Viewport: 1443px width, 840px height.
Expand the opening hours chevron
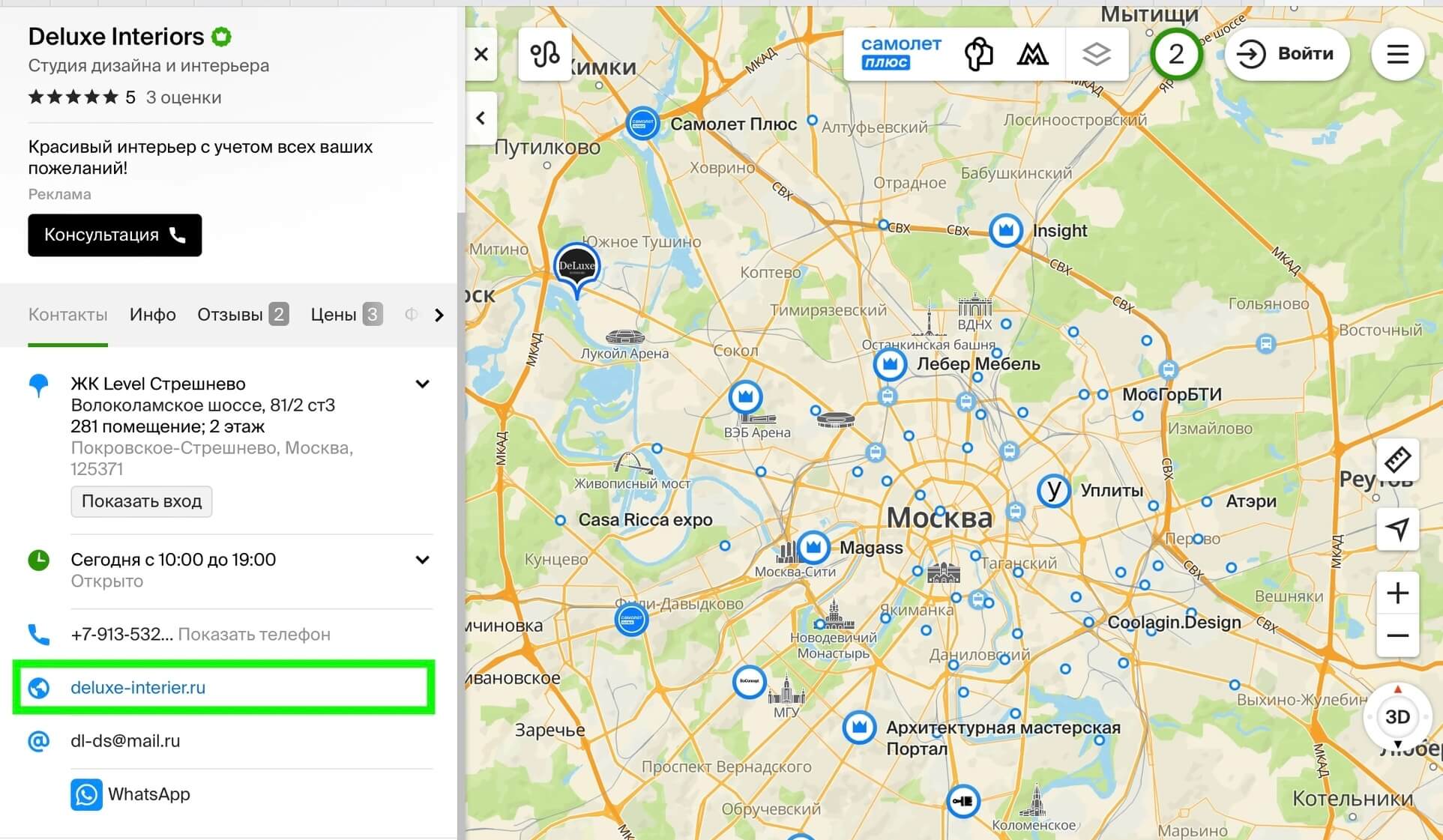click(423, 560)
